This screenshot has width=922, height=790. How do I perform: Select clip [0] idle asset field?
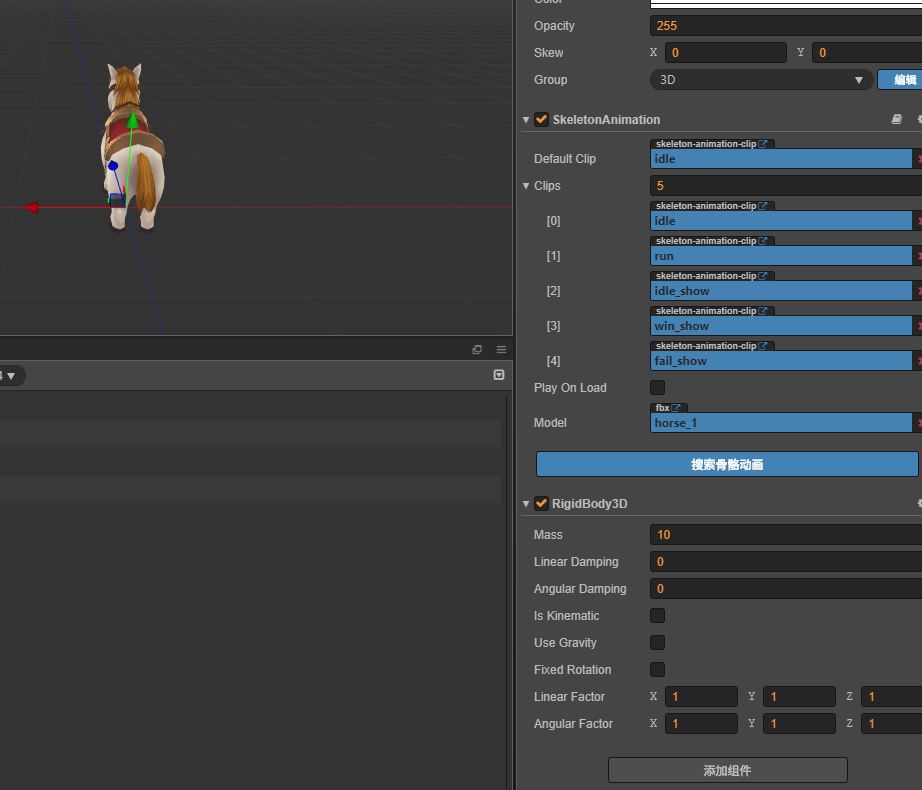tap(781, 221)
